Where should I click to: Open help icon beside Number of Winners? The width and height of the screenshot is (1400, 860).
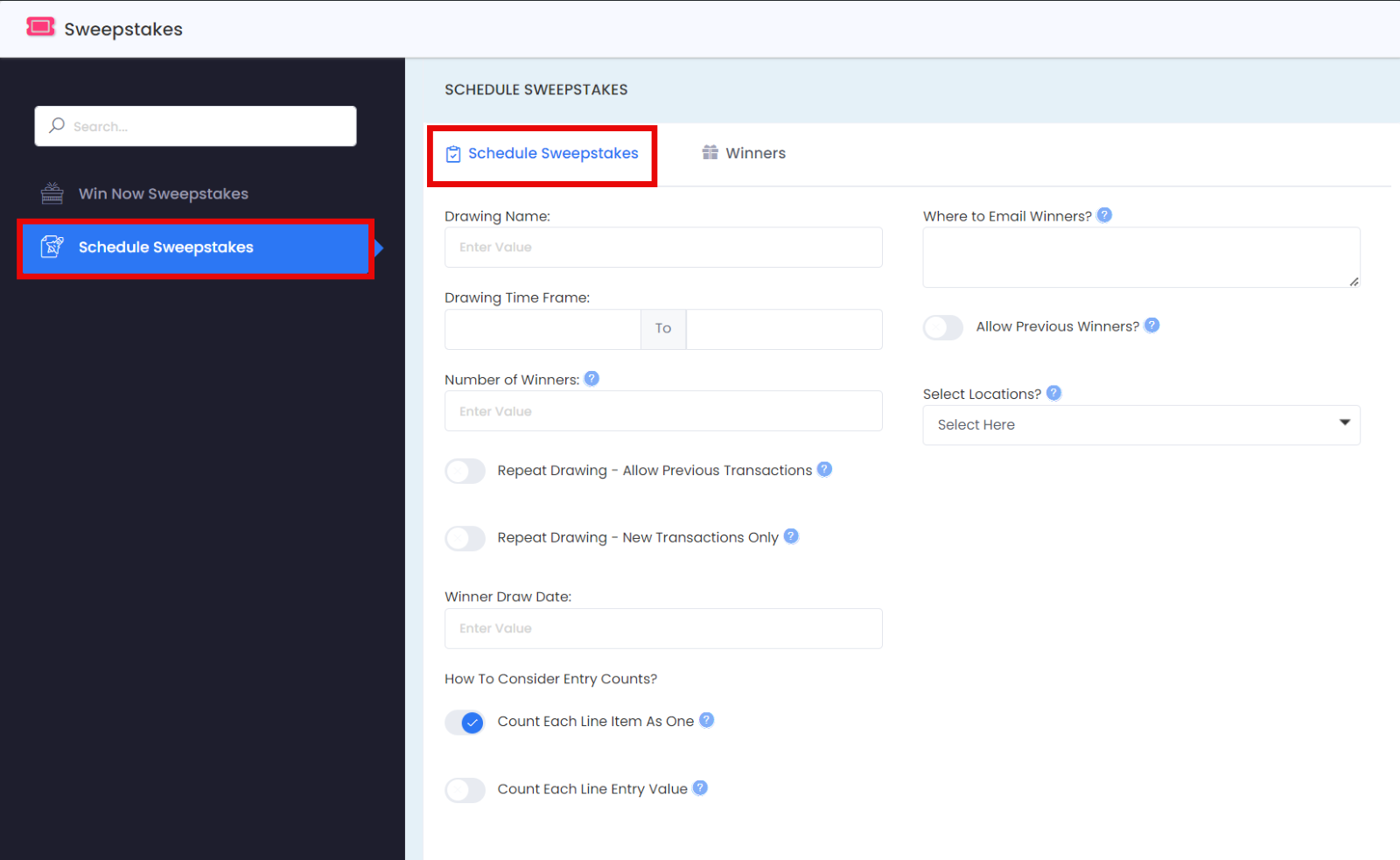pyautogui.click(x=591, y=378)
